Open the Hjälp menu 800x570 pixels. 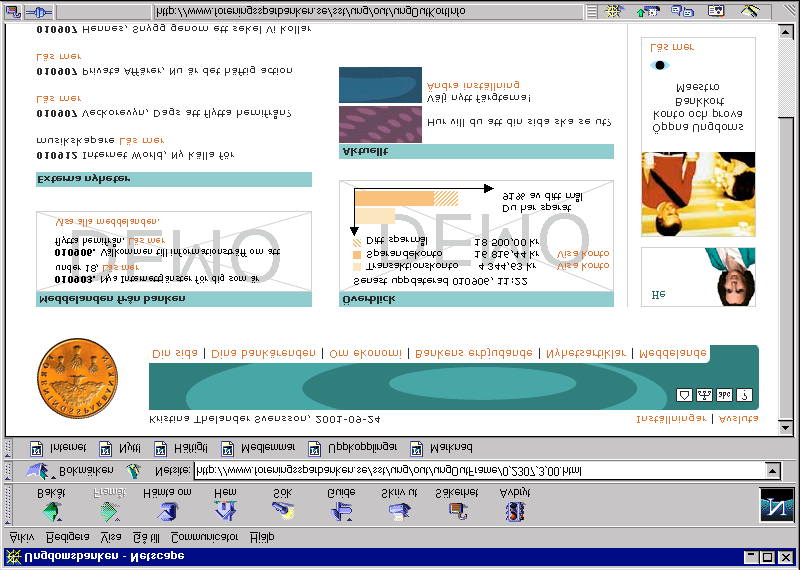pos(262,537)
